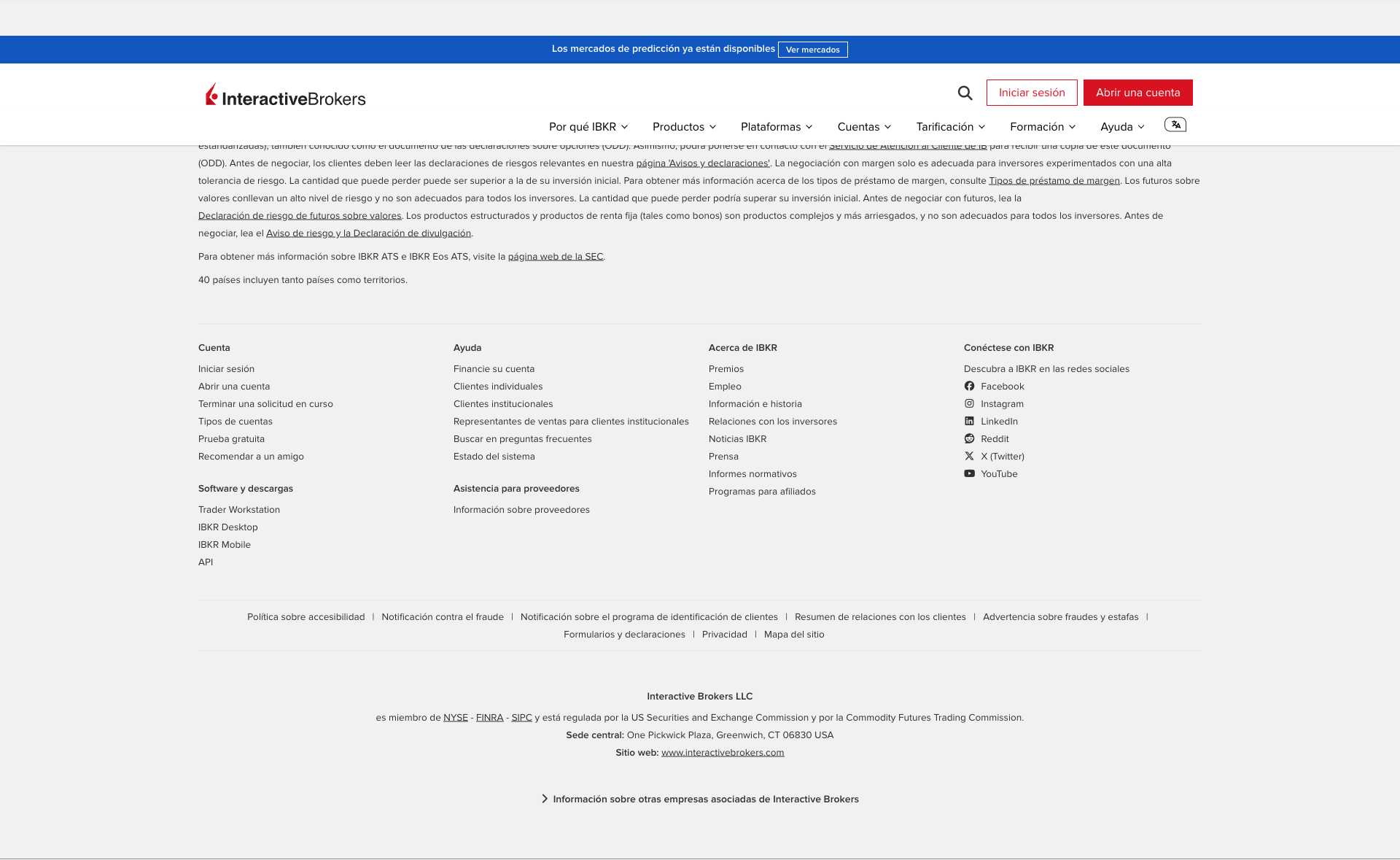The height and width of the screenshot is (860, 1400).
Task: Open Aviso de riesgo y Declaración link
Action: (368, 233)
